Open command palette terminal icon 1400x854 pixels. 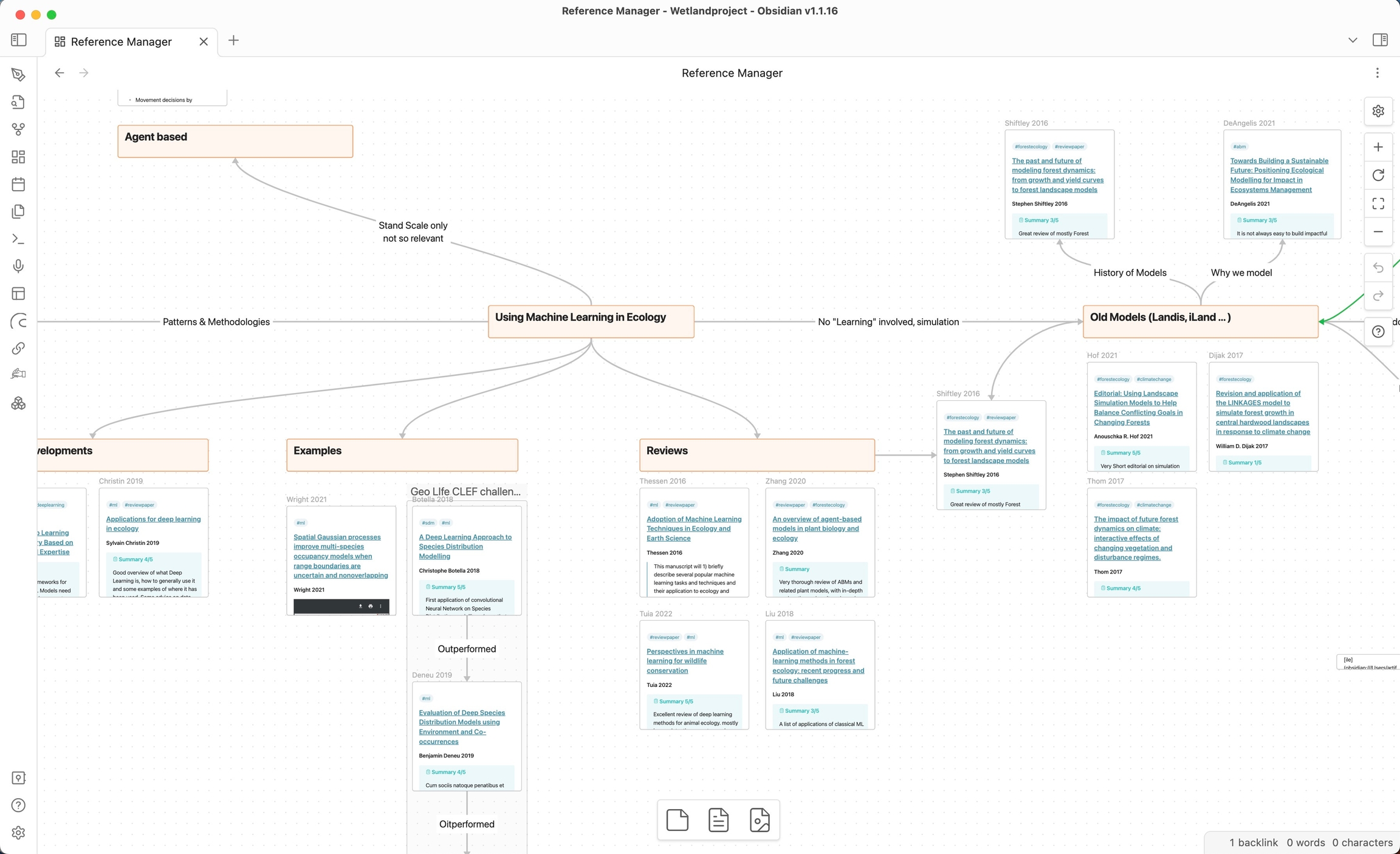[18, 239]
